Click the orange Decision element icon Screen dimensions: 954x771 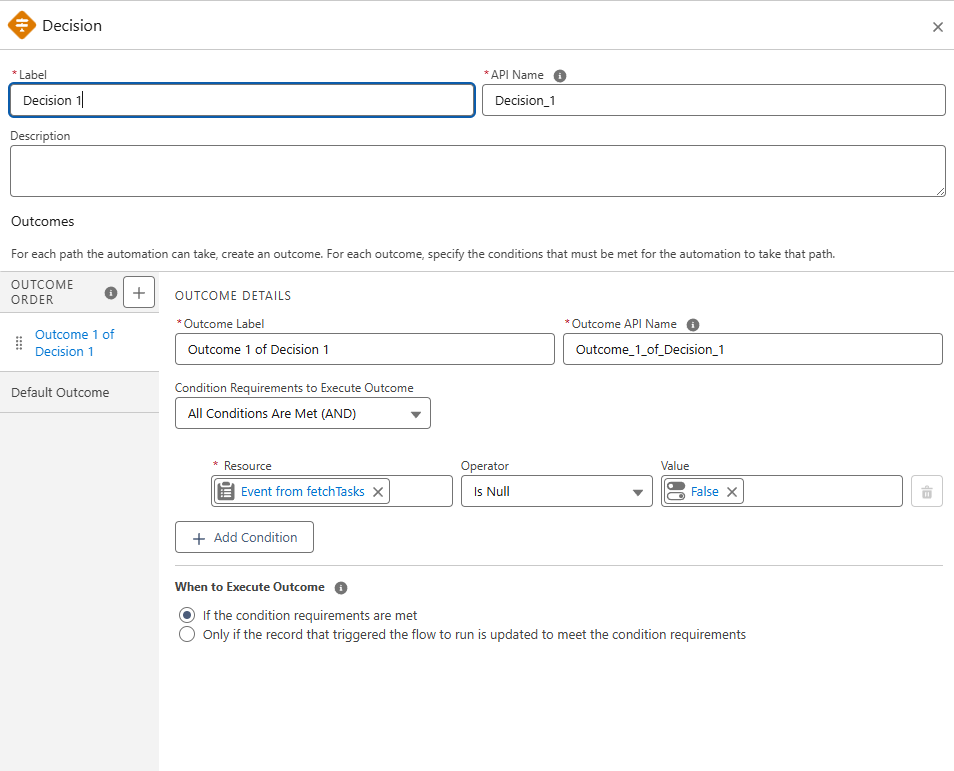(x=21, y=25)
